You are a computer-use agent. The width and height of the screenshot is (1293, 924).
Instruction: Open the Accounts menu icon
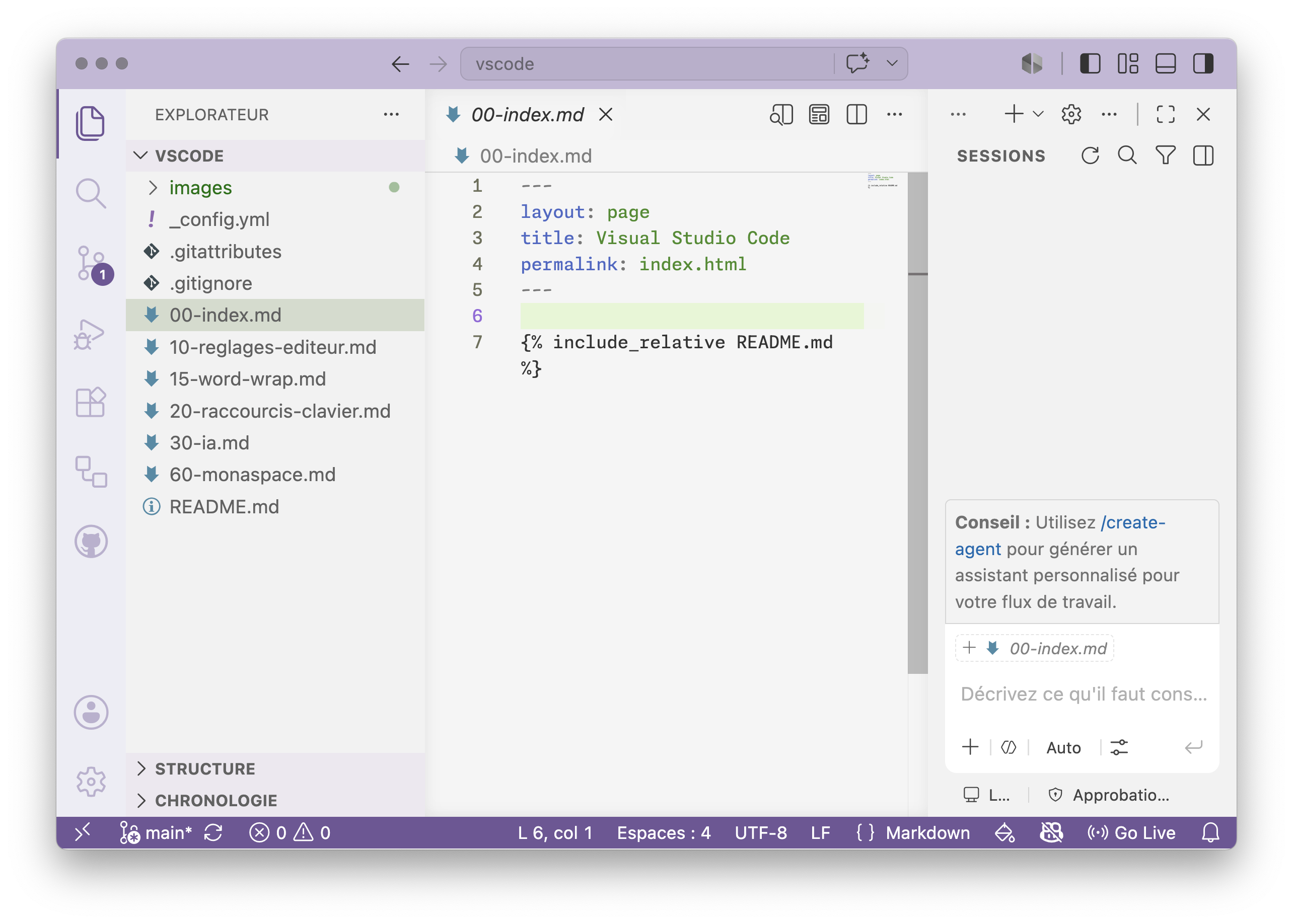pos(91,712)
